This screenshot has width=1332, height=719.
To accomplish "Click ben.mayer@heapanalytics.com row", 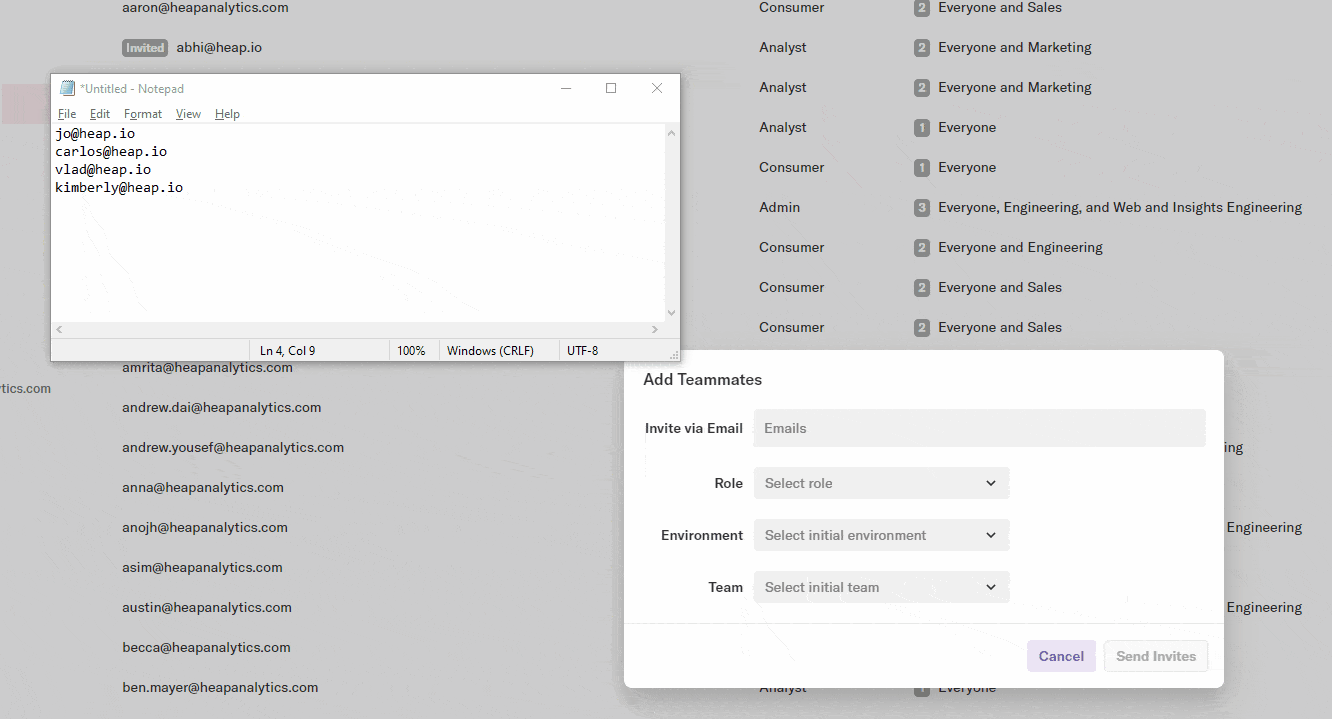I will pos(220,687).
